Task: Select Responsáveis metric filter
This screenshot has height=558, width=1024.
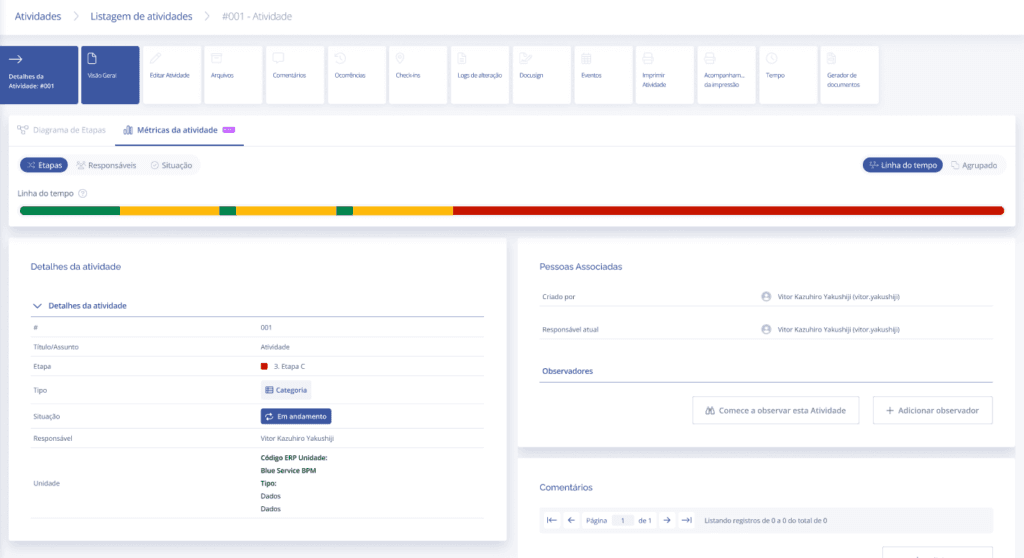Action: [106, 165]
